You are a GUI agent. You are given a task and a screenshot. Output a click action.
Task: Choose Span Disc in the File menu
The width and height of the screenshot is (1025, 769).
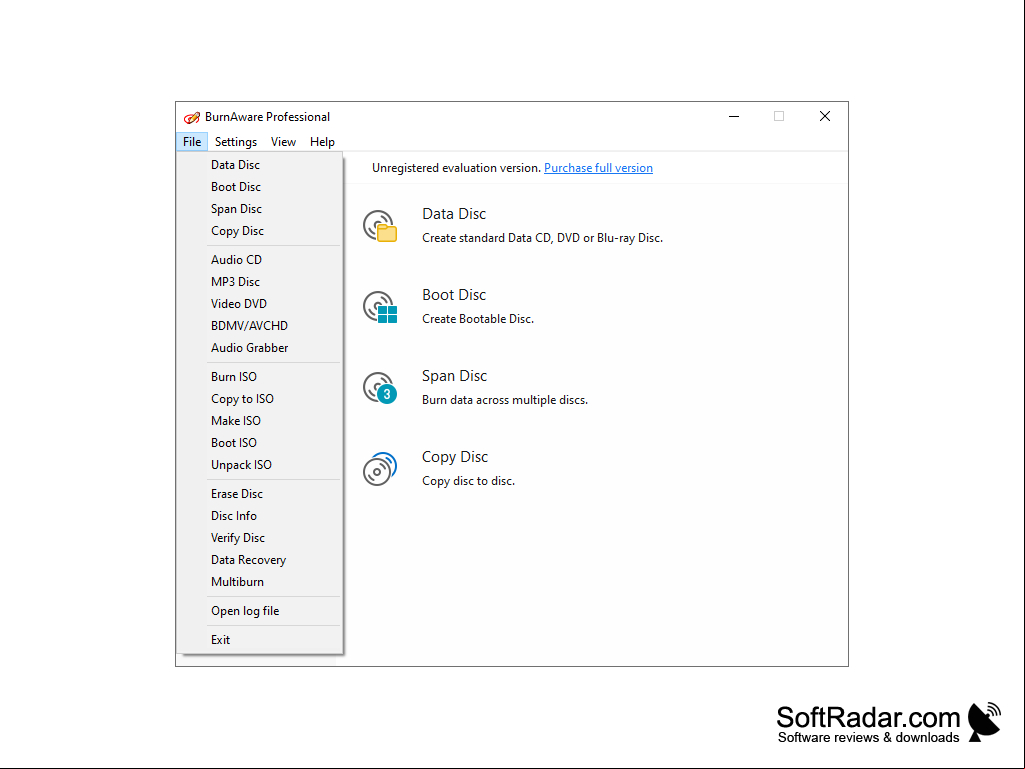[260, 209]
